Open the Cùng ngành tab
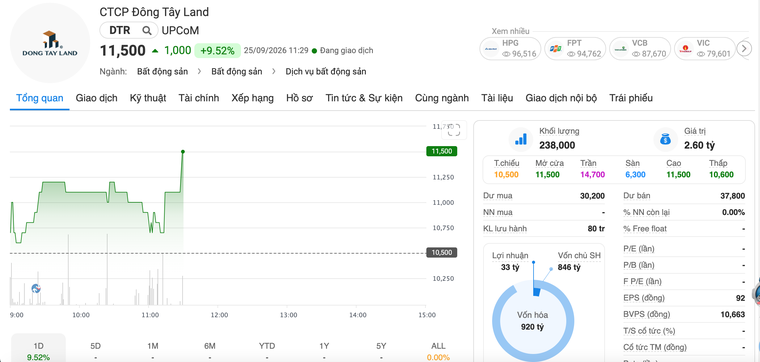The height and width of the screenshot is (362, 760). (442, 98)
